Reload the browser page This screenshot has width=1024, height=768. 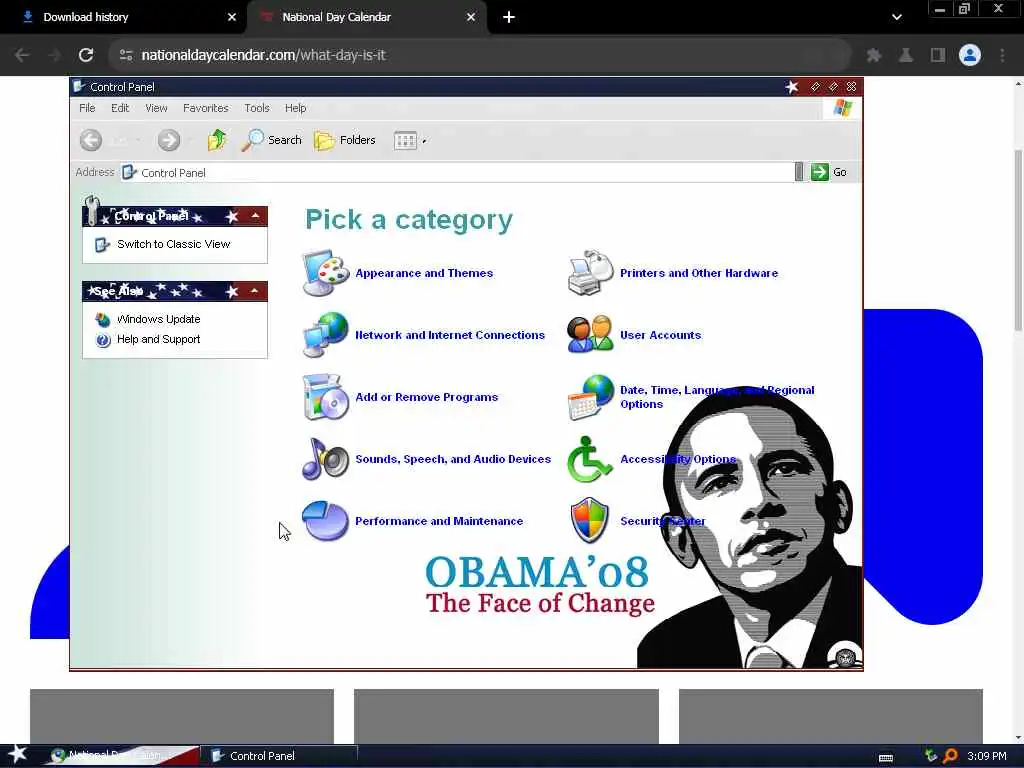point(86,55)
